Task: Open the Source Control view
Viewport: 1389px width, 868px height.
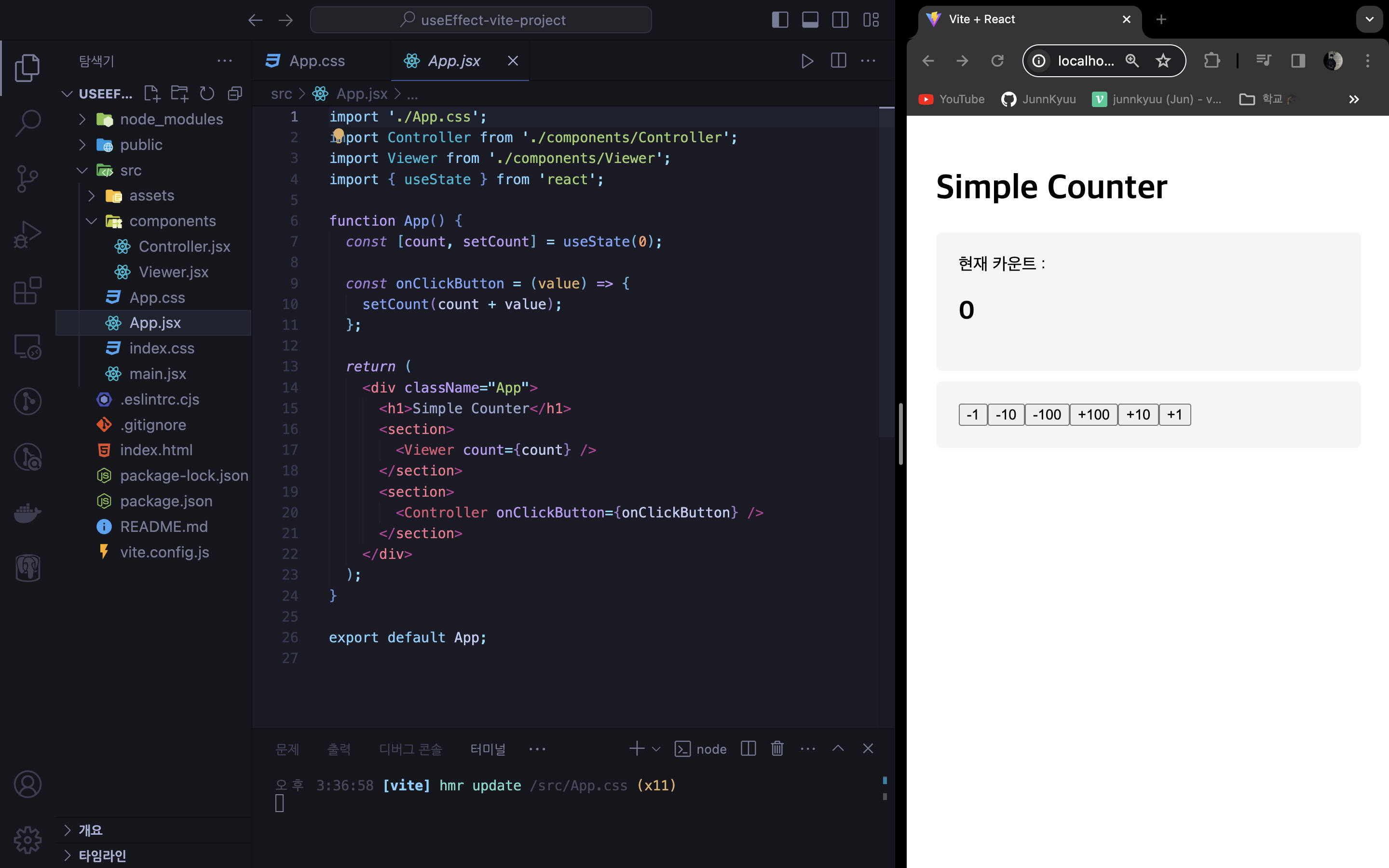Action: [x=27, y=178]
